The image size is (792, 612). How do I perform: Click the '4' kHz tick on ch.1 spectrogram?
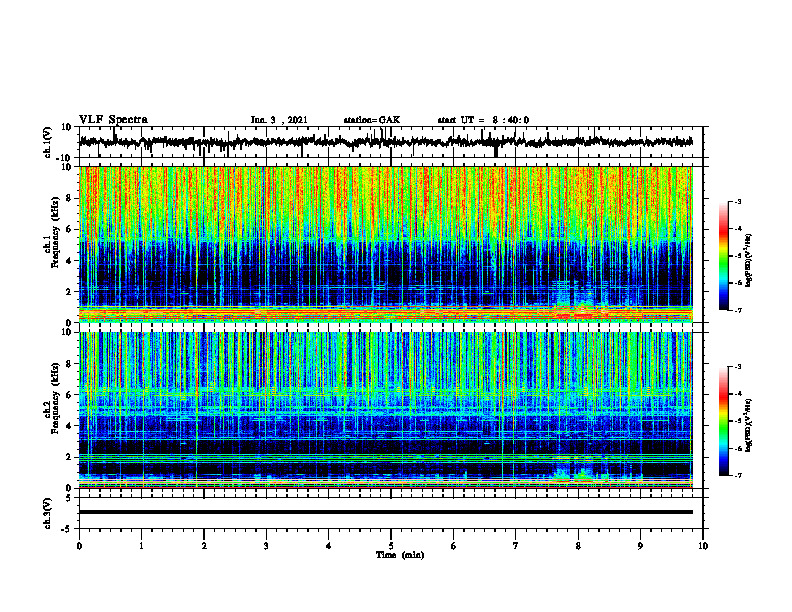tap(69, 261)
